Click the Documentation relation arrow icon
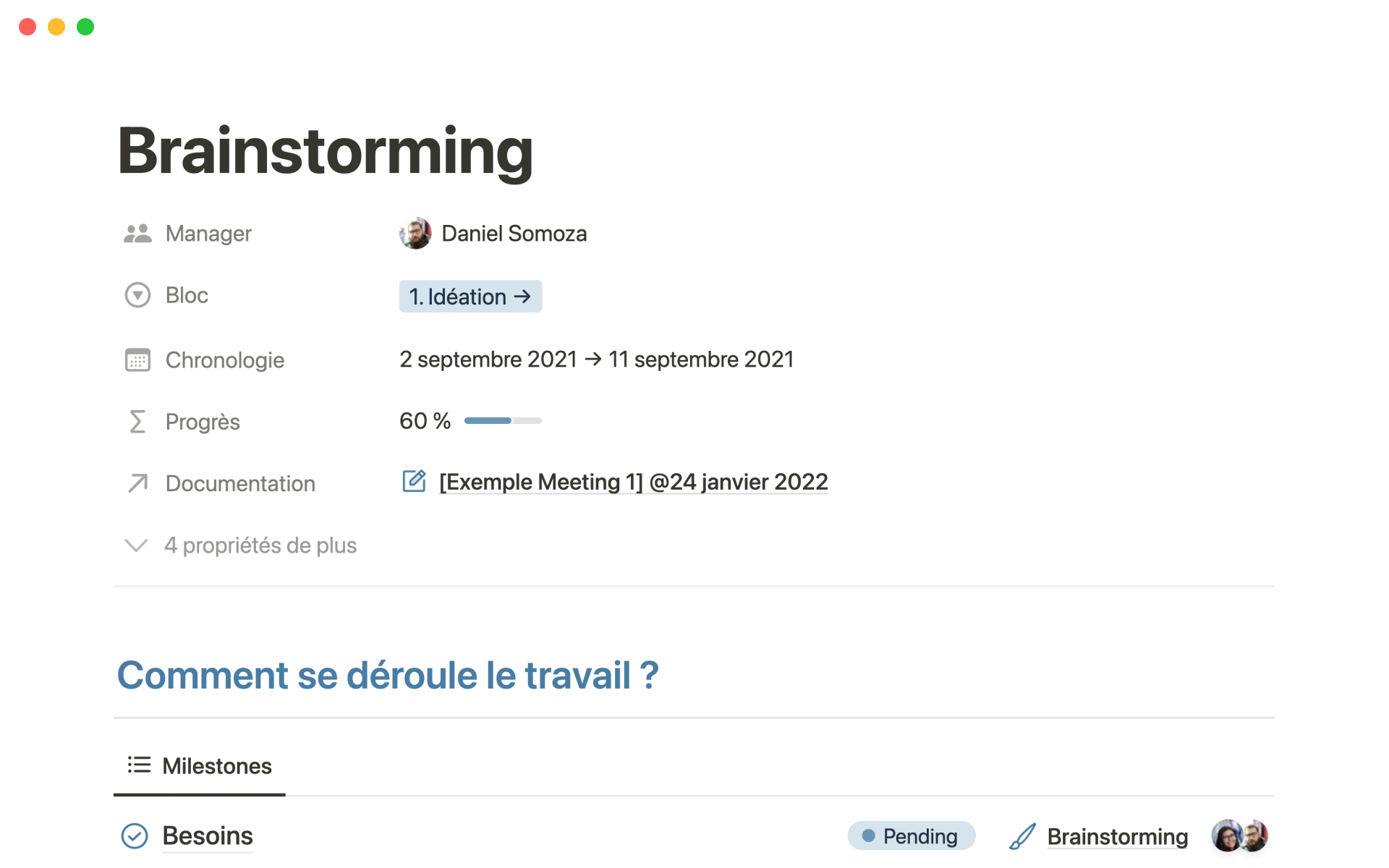Screen dimensions: 1389x868 click(x=137, y=483)
